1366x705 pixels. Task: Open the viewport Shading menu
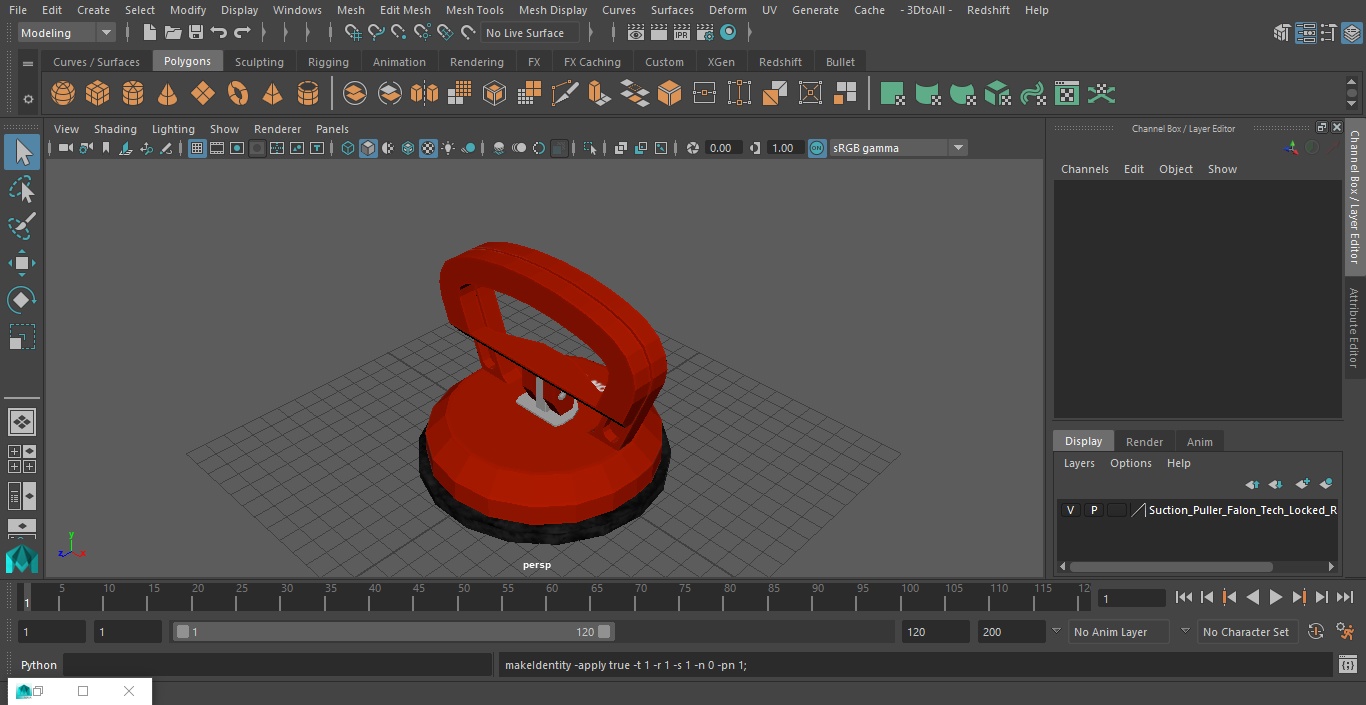(x=115, y=129)
